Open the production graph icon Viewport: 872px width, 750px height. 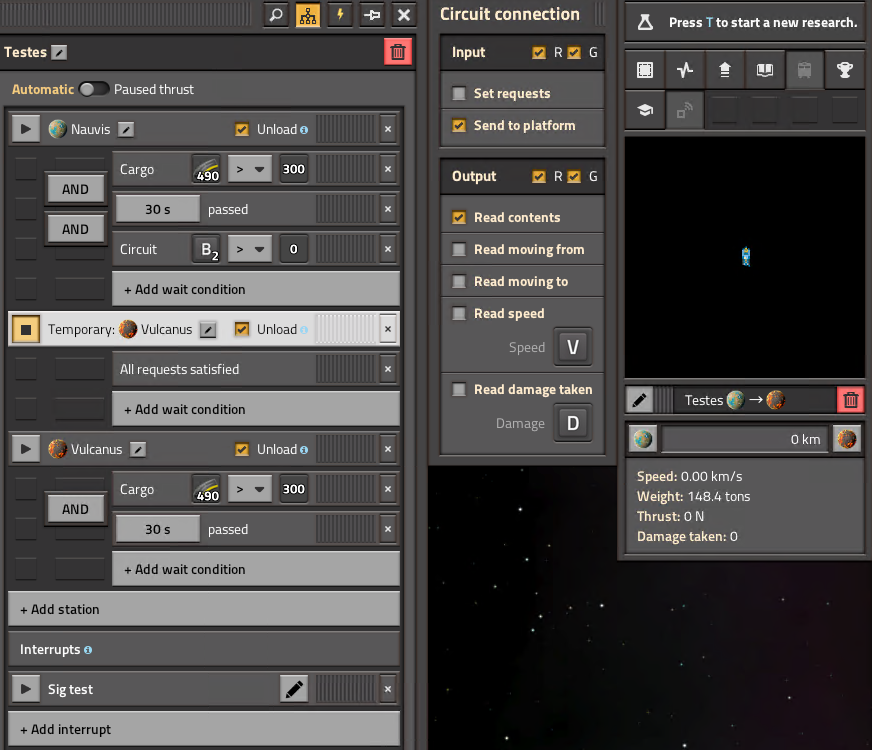point(685,70)
